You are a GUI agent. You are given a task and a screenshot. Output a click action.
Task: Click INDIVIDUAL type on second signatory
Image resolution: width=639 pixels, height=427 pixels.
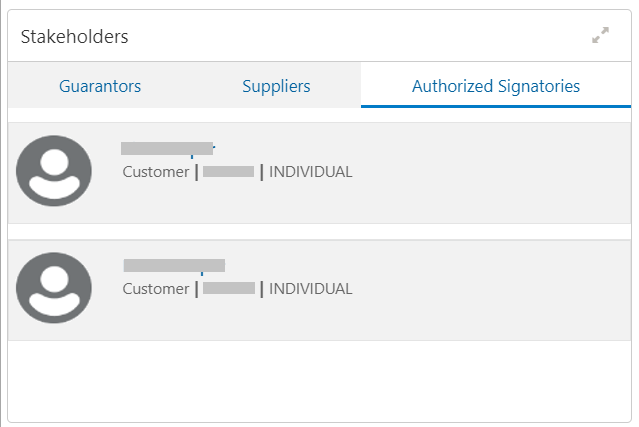pos(311,289)
